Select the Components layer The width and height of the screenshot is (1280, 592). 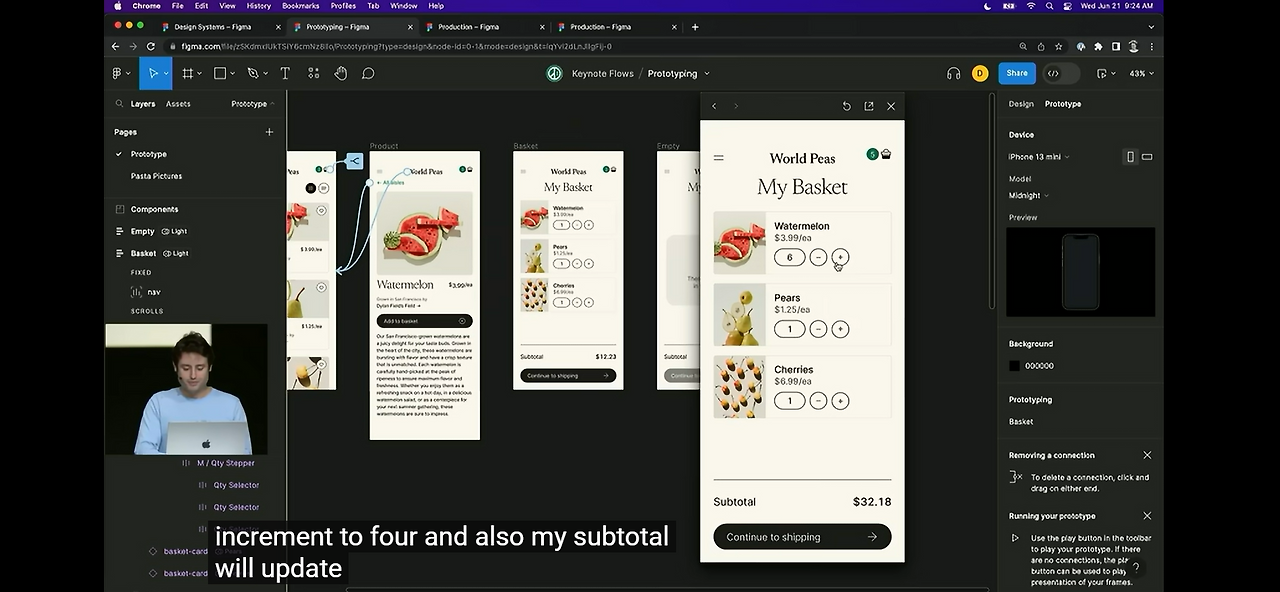[x=154, y=209]
